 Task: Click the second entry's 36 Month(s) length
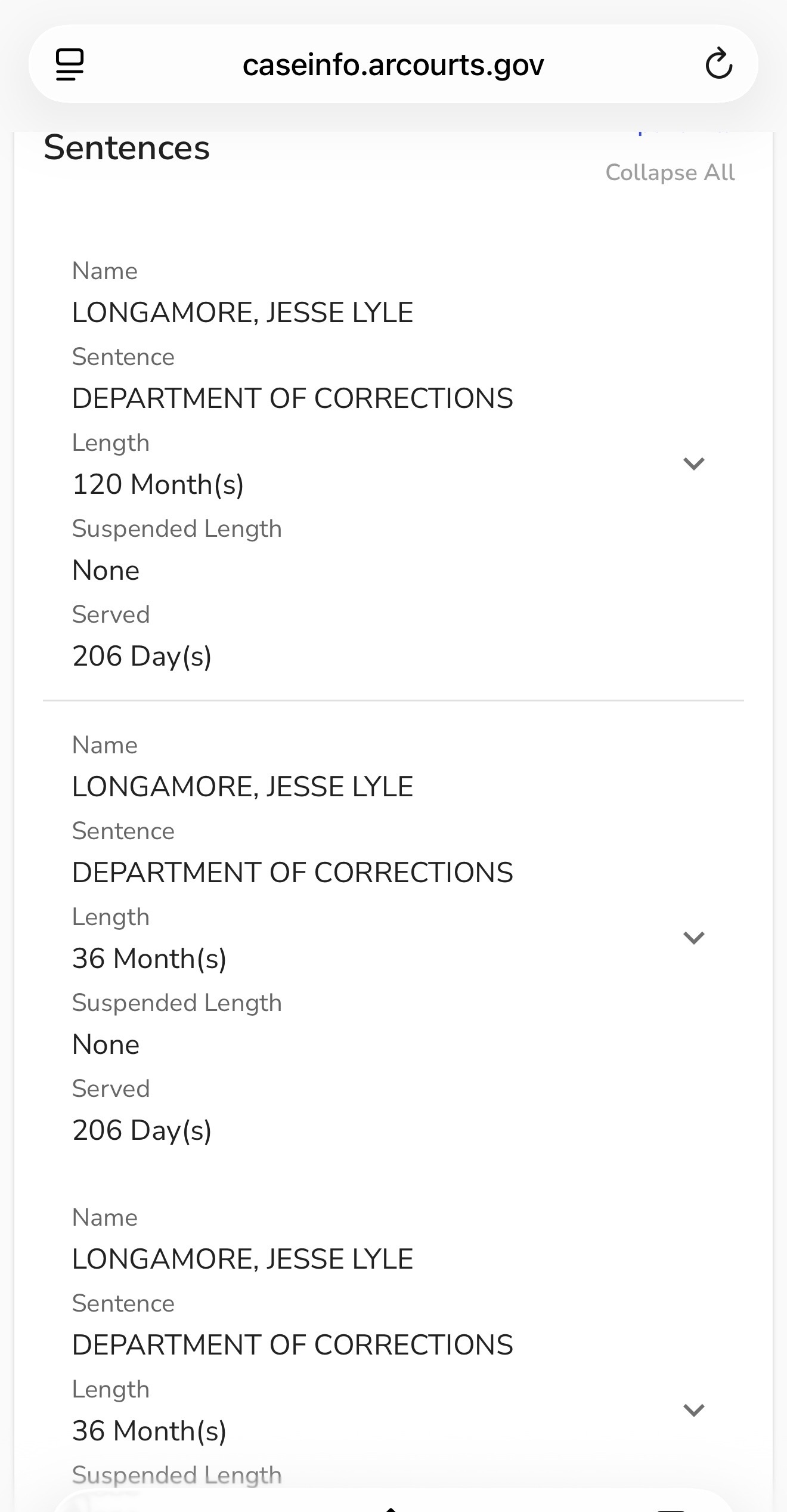pyautogui.click(x=149, y=958)
